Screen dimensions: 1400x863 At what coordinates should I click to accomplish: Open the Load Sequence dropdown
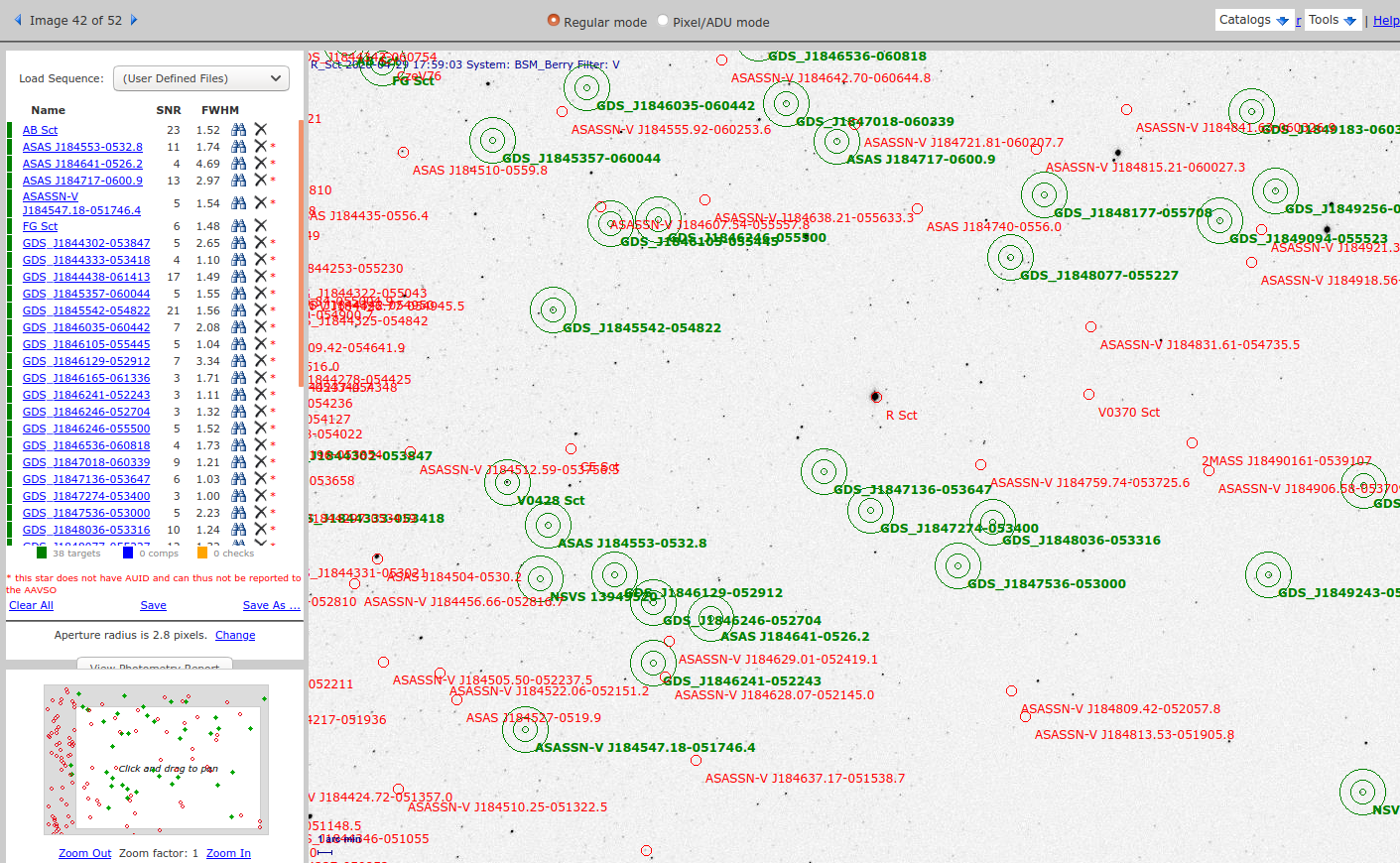pos(201,78)
